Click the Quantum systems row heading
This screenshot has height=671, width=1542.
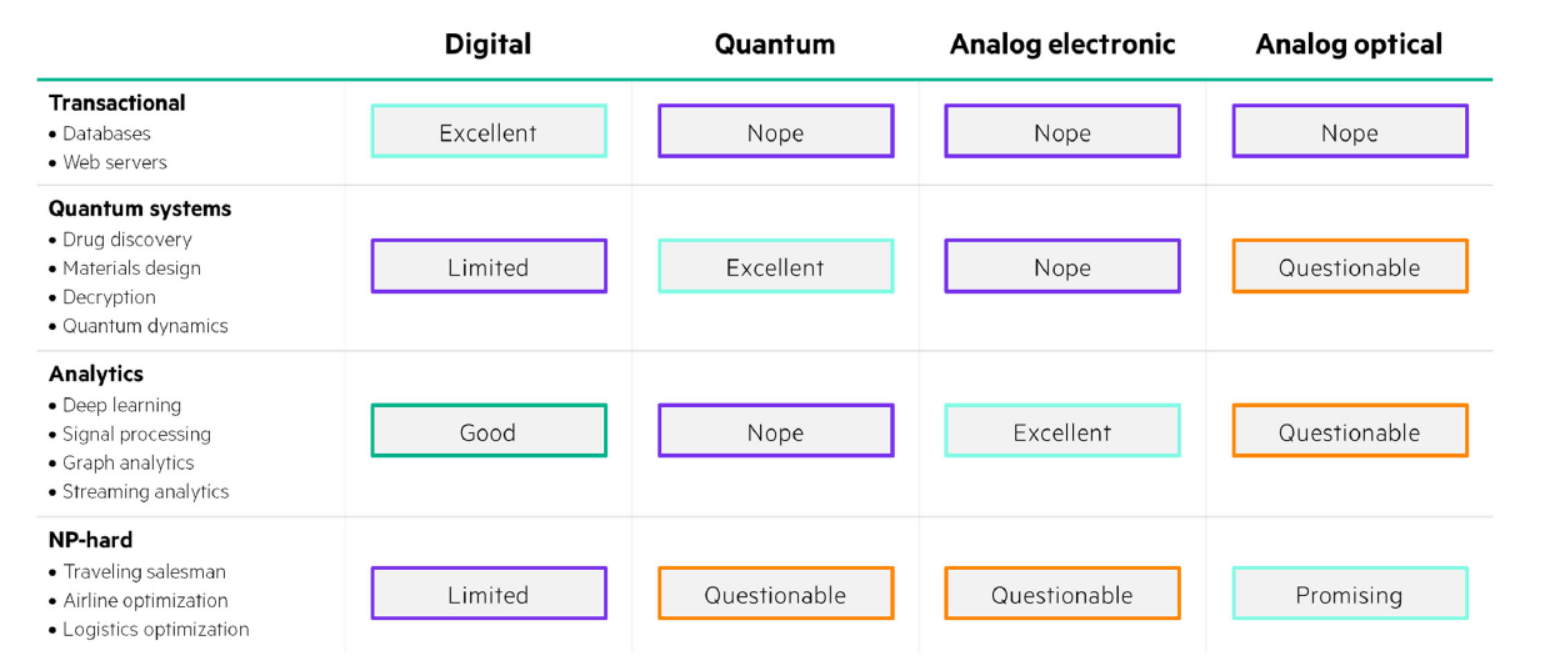(140, 209)
